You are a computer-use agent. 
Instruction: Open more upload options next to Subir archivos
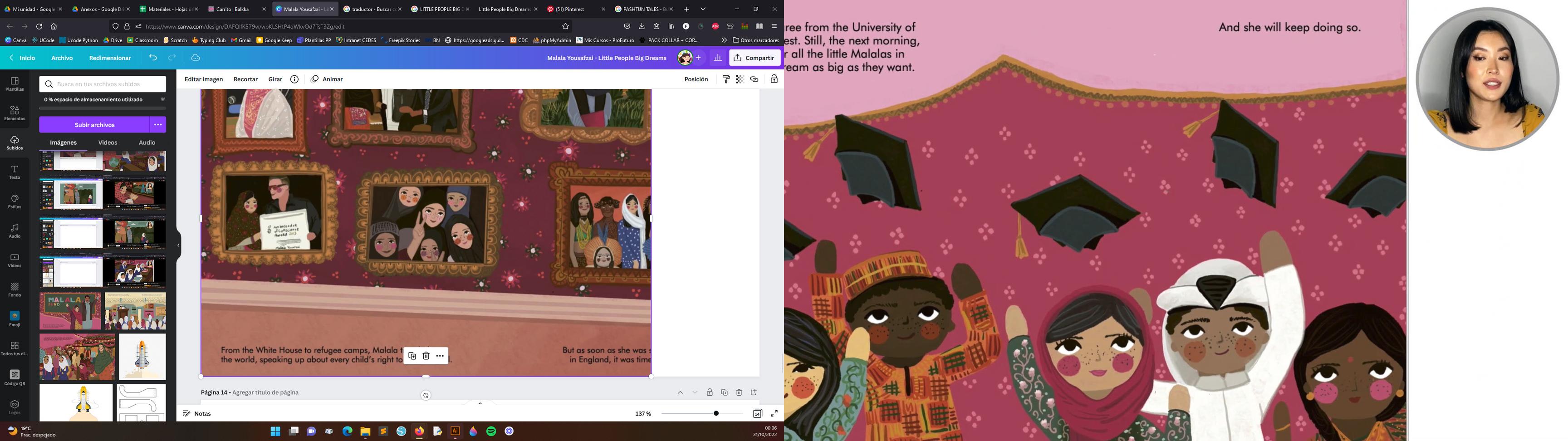coord(158,125)
